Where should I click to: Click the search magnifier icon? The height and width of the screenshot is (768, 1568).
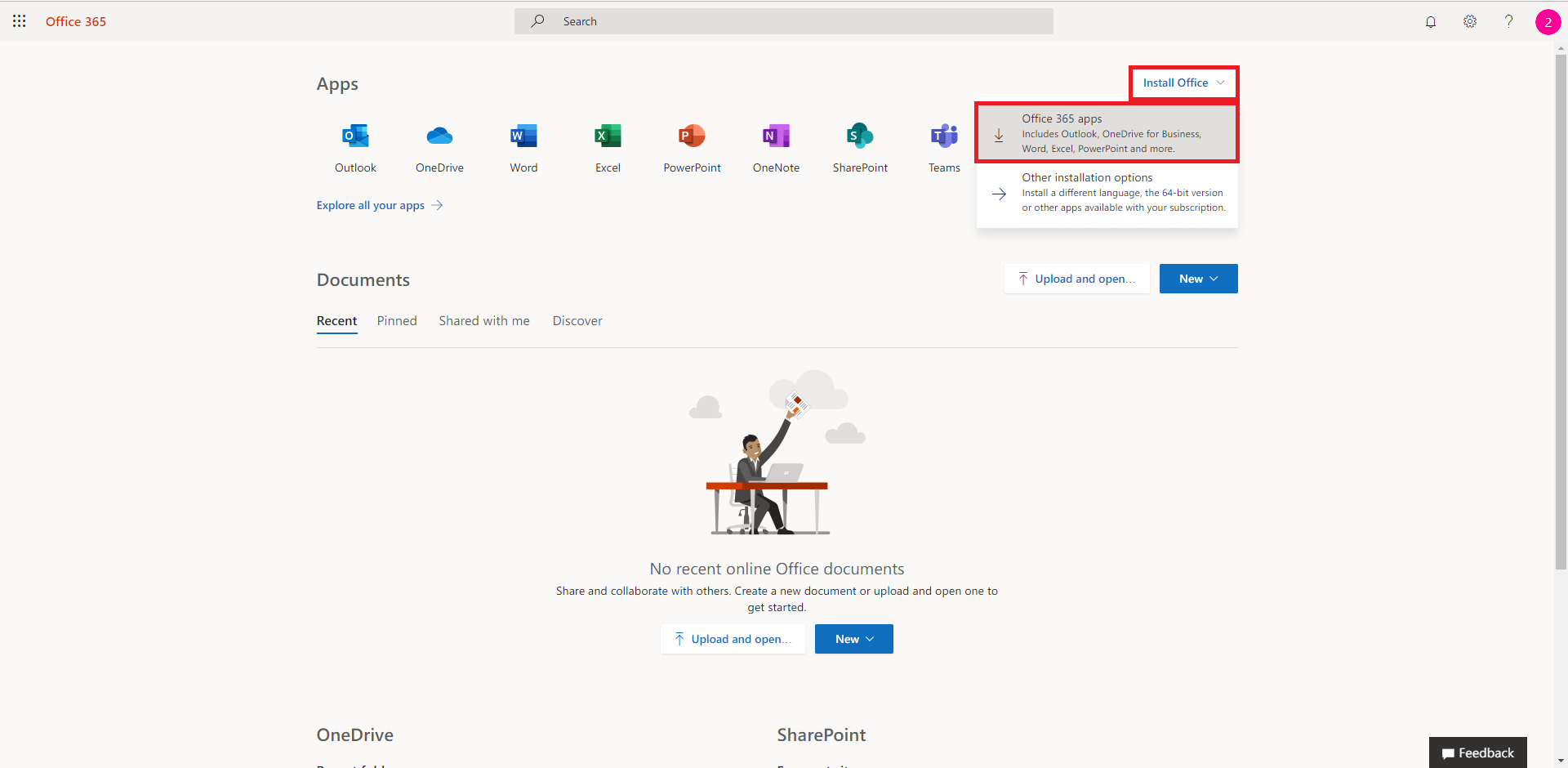point(537,21)
